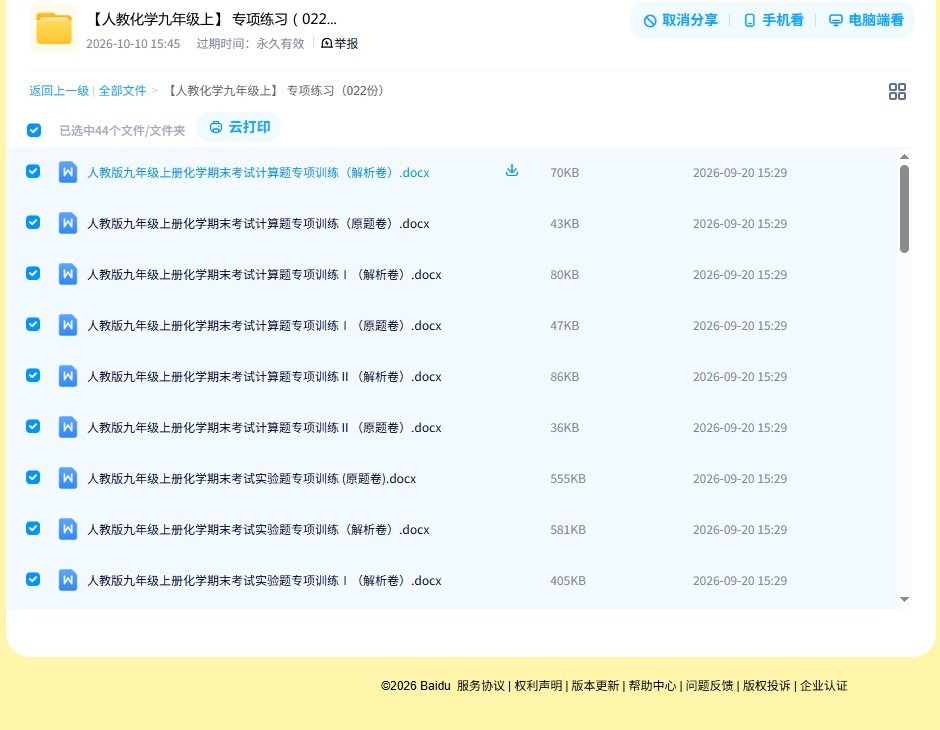The image size is (940, 730).
Task: Open 权利声明 footer link
Action: point(538,686)
